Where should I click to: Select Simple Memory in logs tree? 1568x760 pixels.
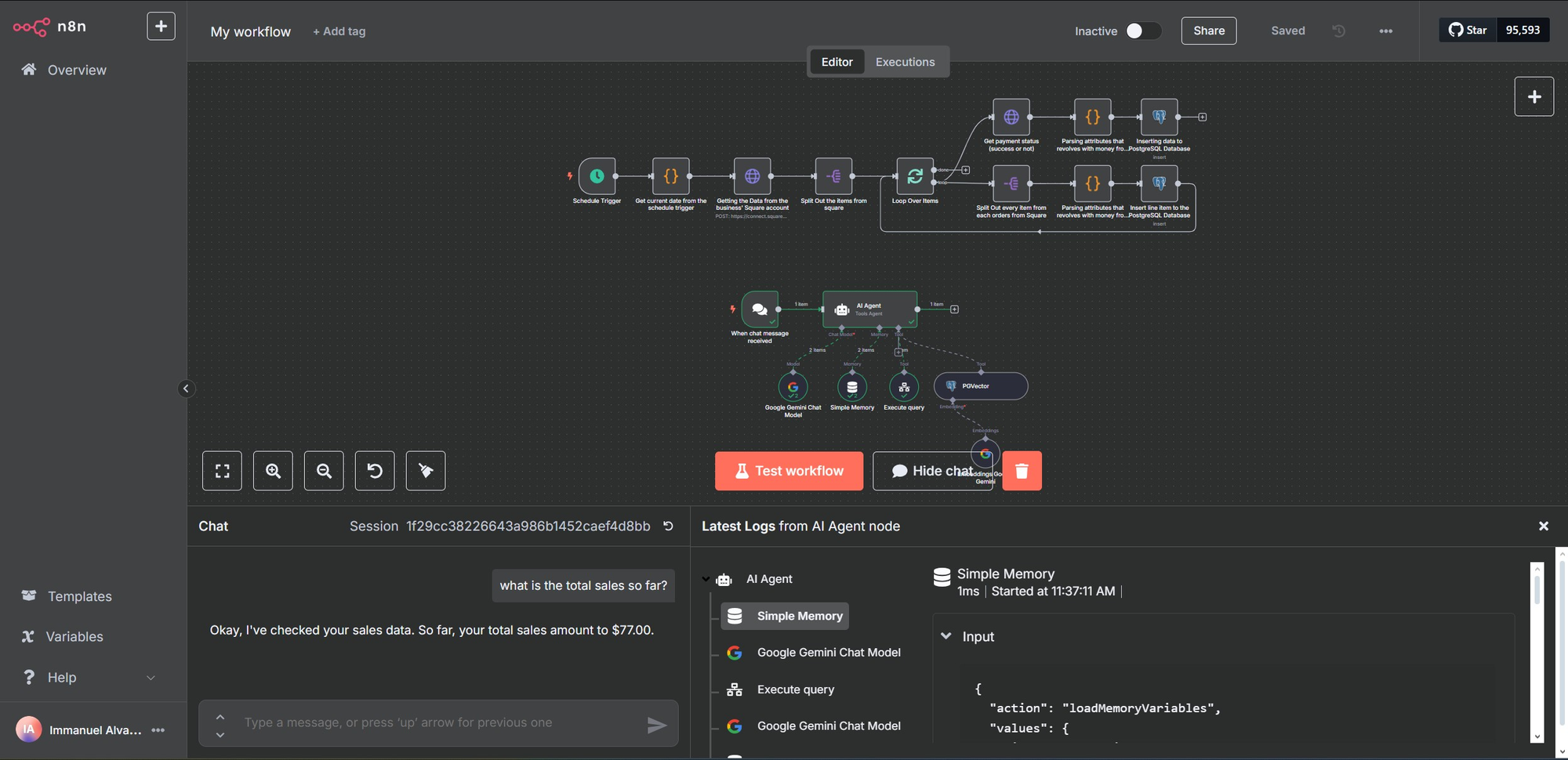(785, 616)
